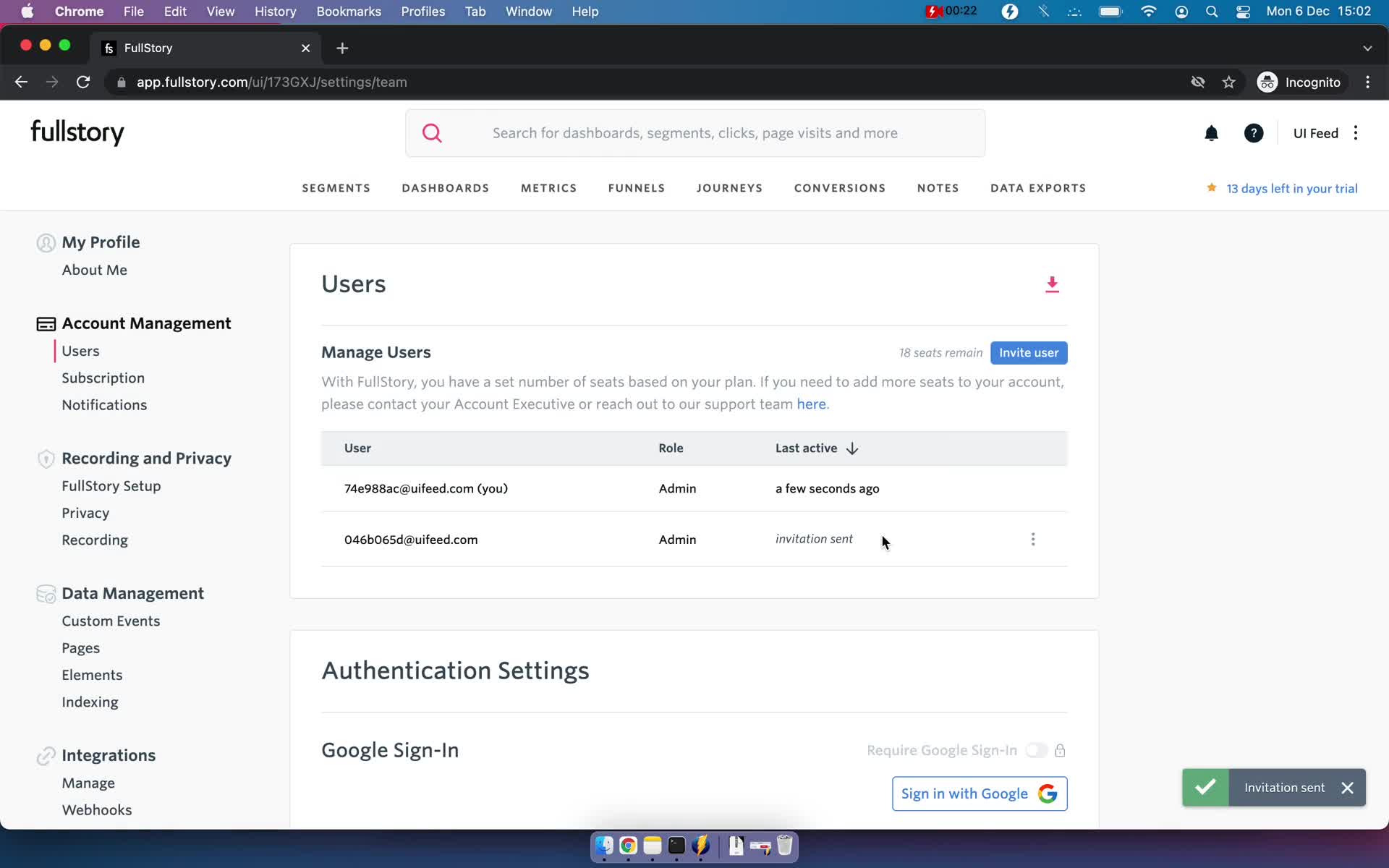1389x868 pixels.
Task: Open Elements under Data Management
Action: point(92,675)
